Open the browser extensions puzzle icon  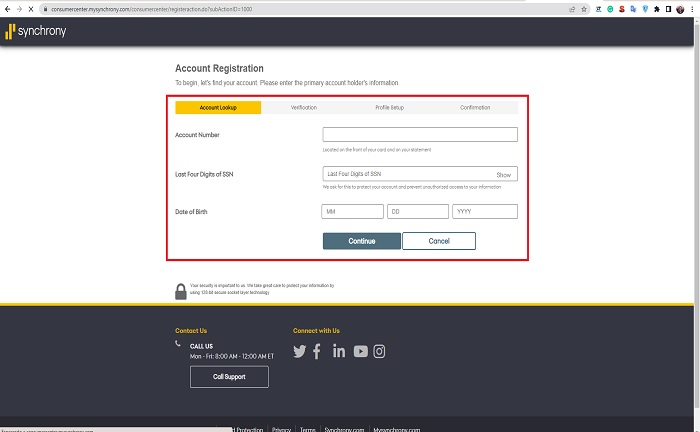pyautogui.click(x=656, y=7)
